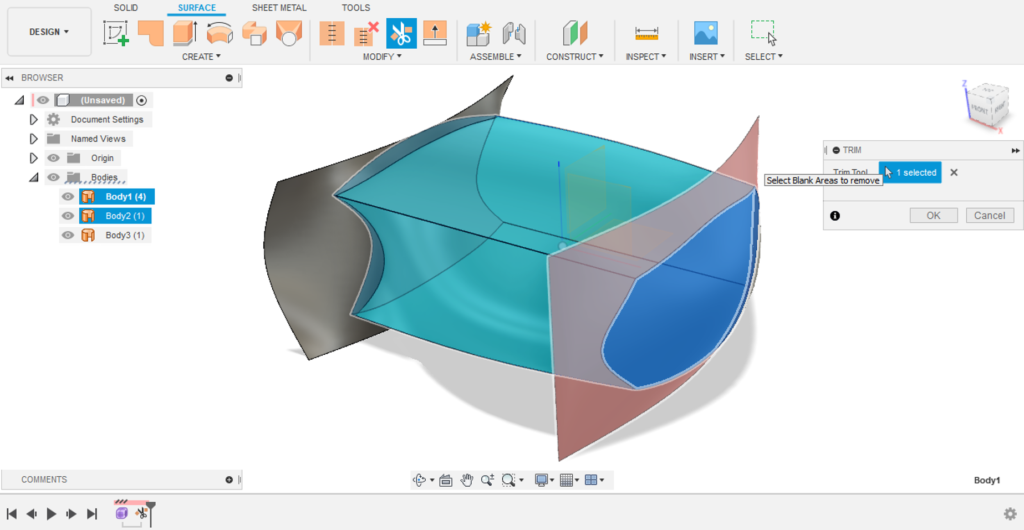Switch to the SHEET METAL tab

point(279,8)
